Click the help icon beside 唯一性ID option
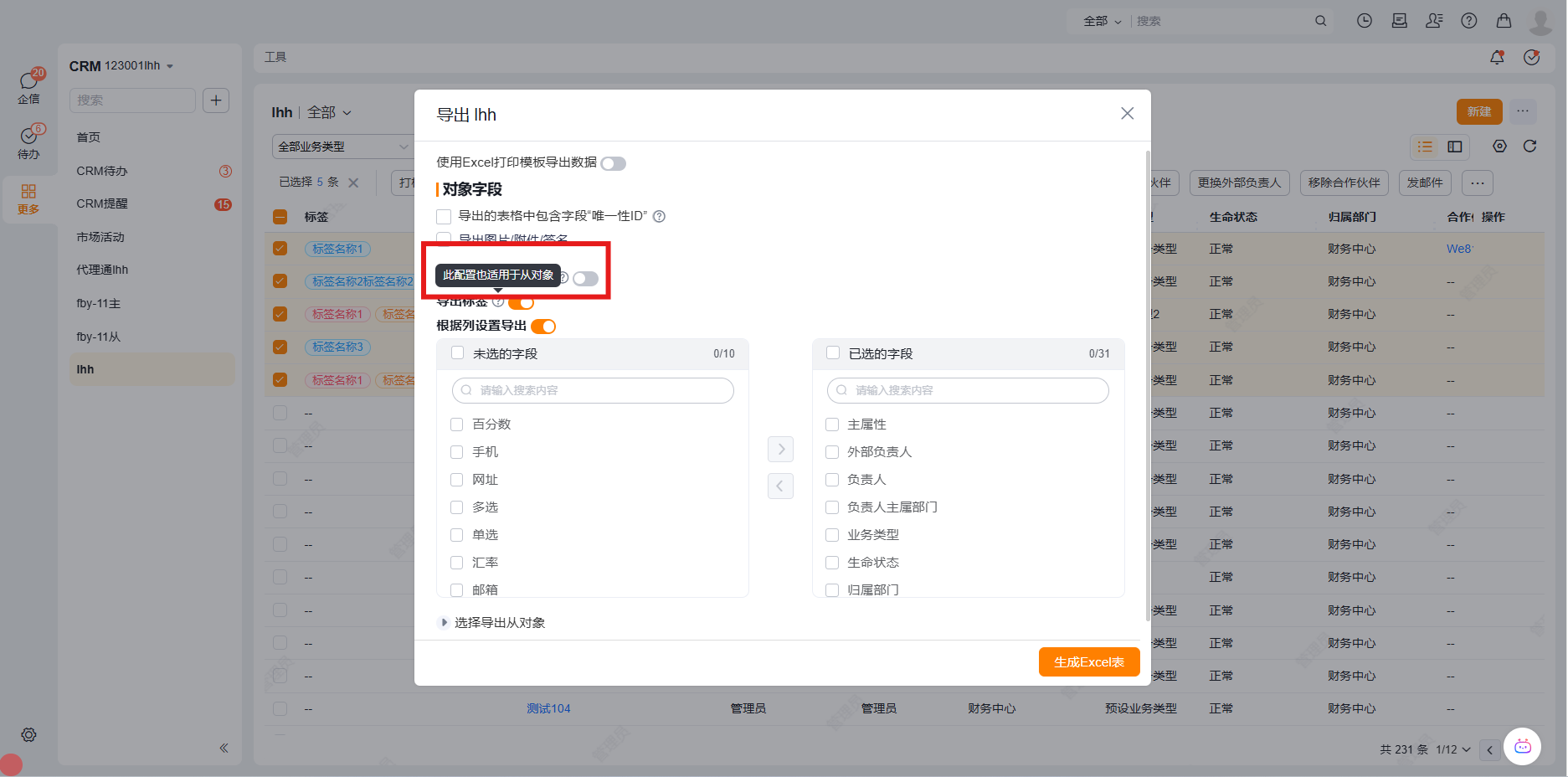The width and height of the screenshot is (1568, 777). click(659, 216)
